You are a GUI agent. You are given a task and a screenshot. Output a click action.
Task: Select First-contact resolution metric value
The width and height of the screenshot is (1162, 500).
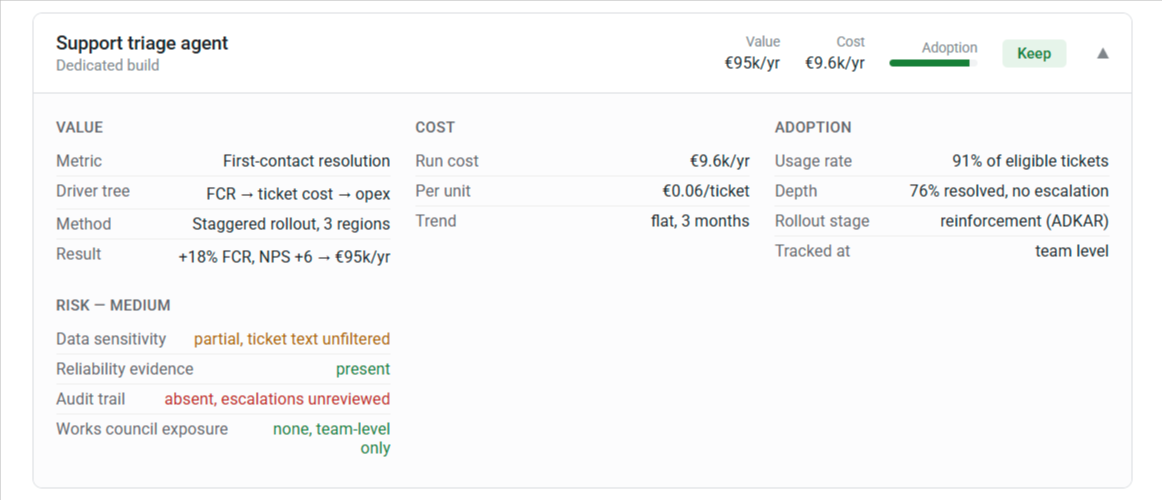[306, 161]
